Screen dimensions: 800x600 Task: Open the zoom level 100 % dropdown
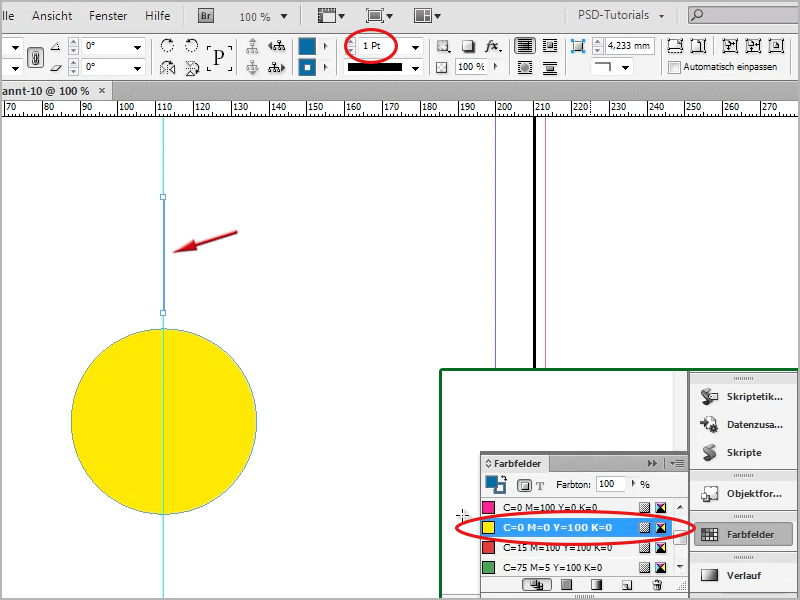point(284,17)
